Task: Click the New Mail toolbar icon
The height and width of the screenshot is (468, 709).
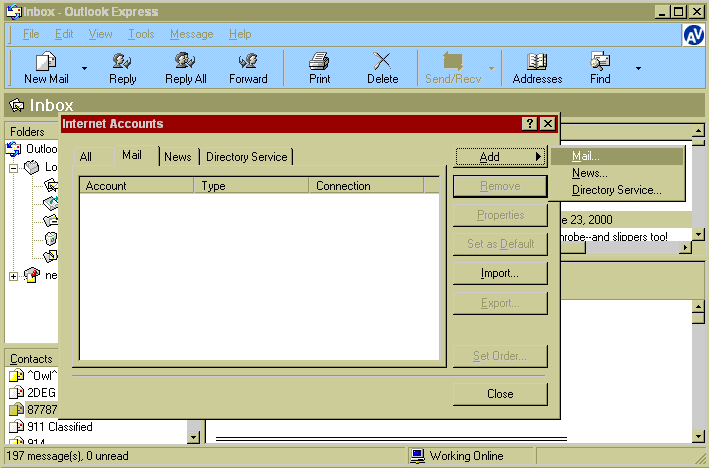Action: [x=46, y=61]
